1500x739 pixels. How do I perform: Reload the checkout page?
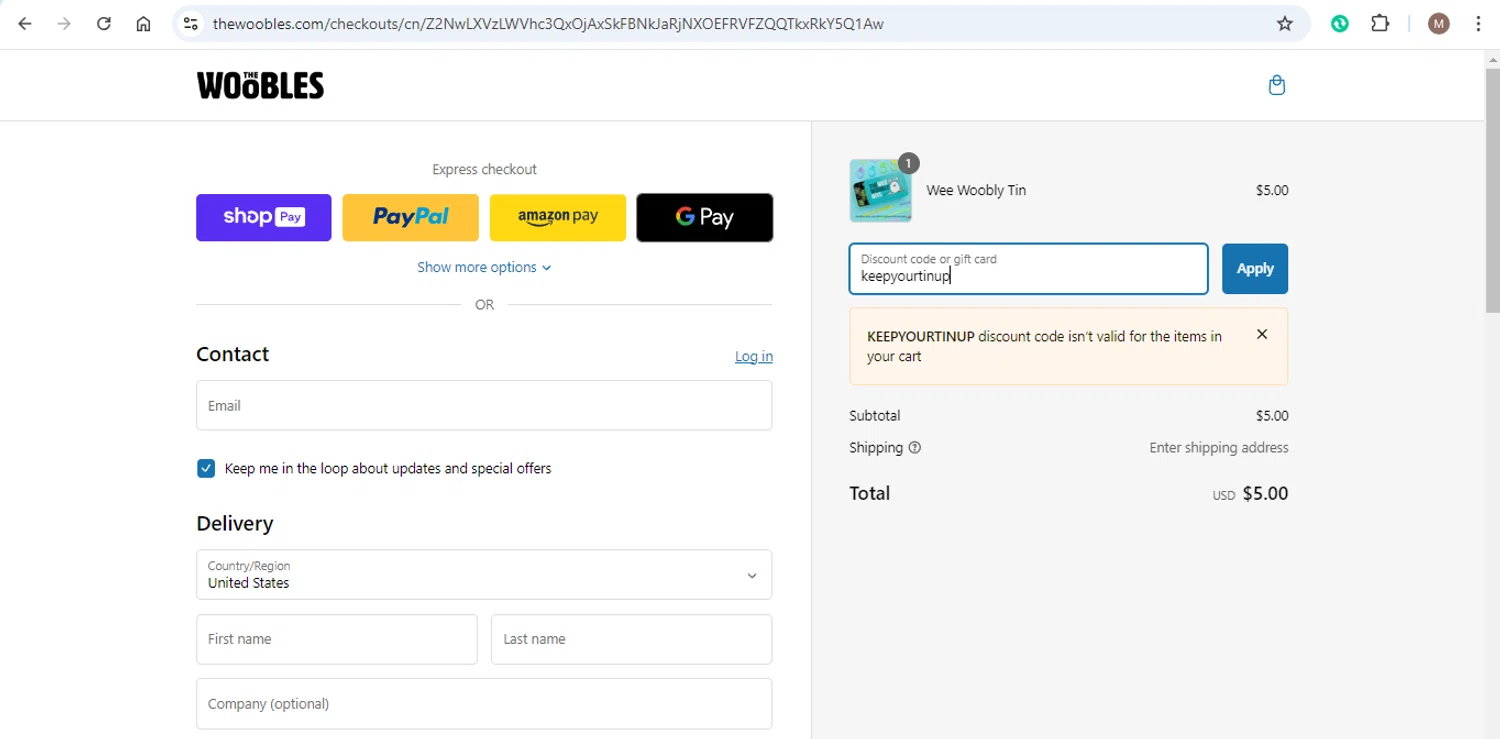104,24
